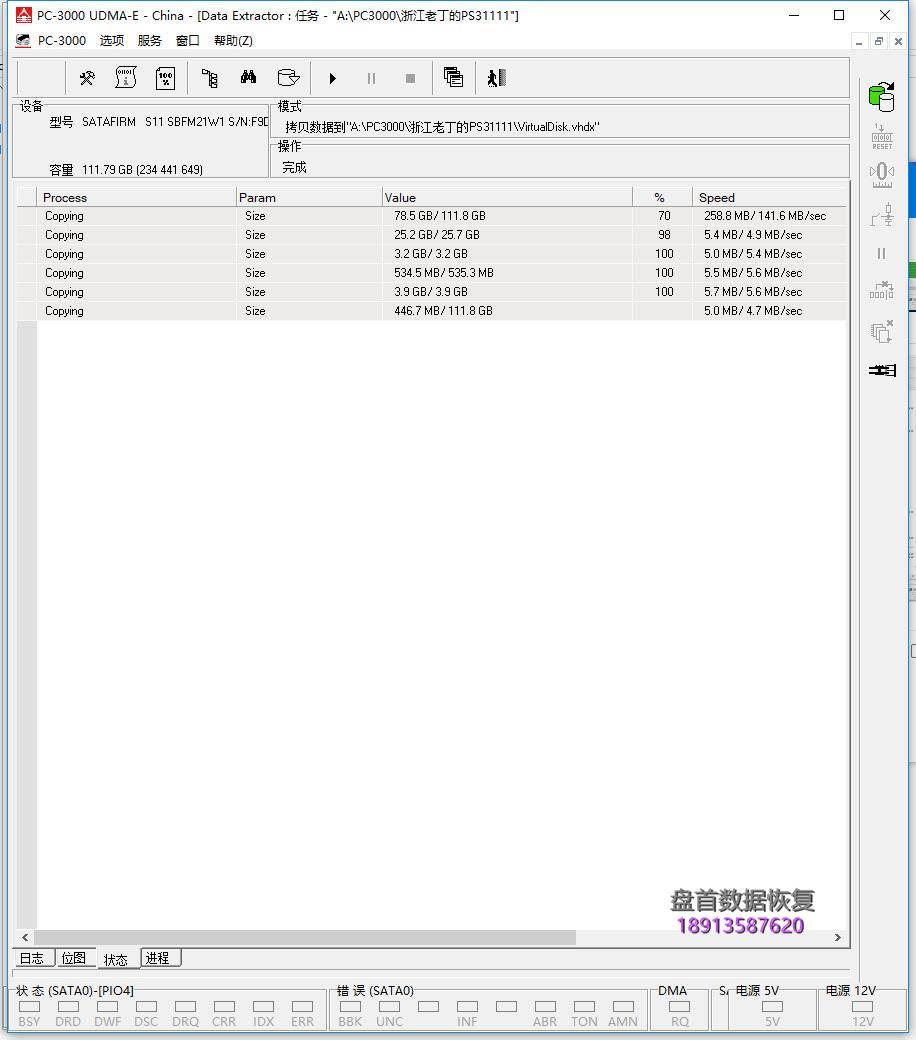Open the folder structure toolbar icon
Viewport: 916px width, 1040px height.
click(x=209, y=78)
